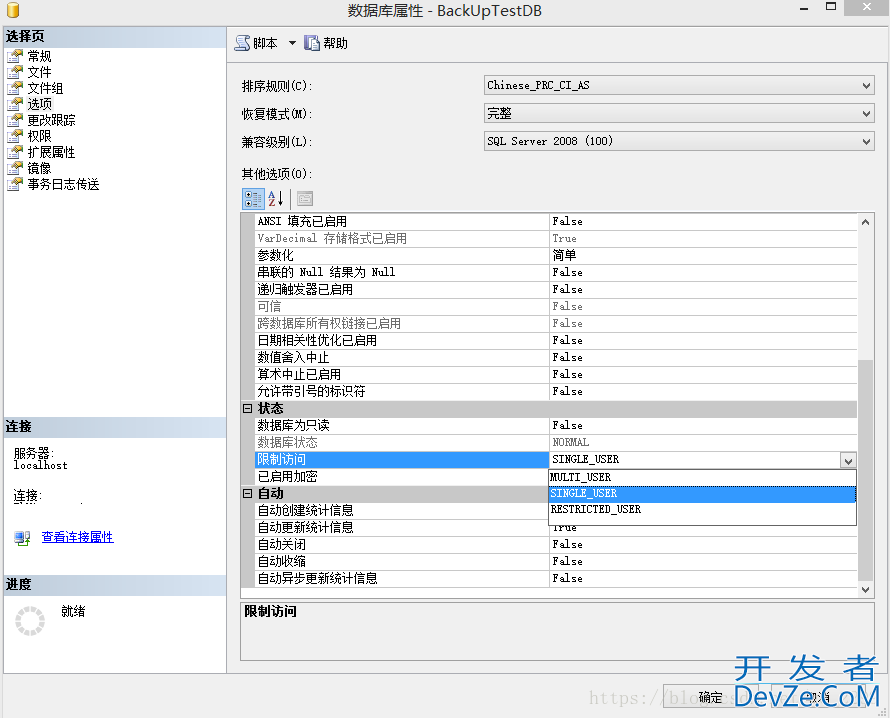Click the 镜像 page icon

[x=15, y=168]
